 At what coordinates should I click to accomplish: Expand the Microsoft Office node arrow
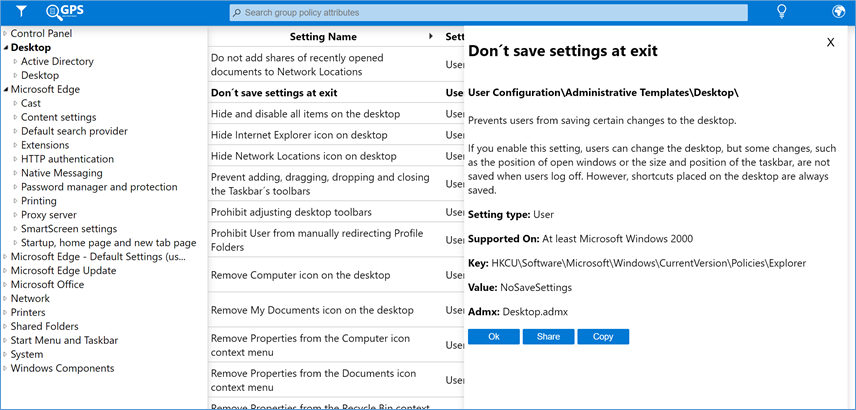tap(5, 284)
